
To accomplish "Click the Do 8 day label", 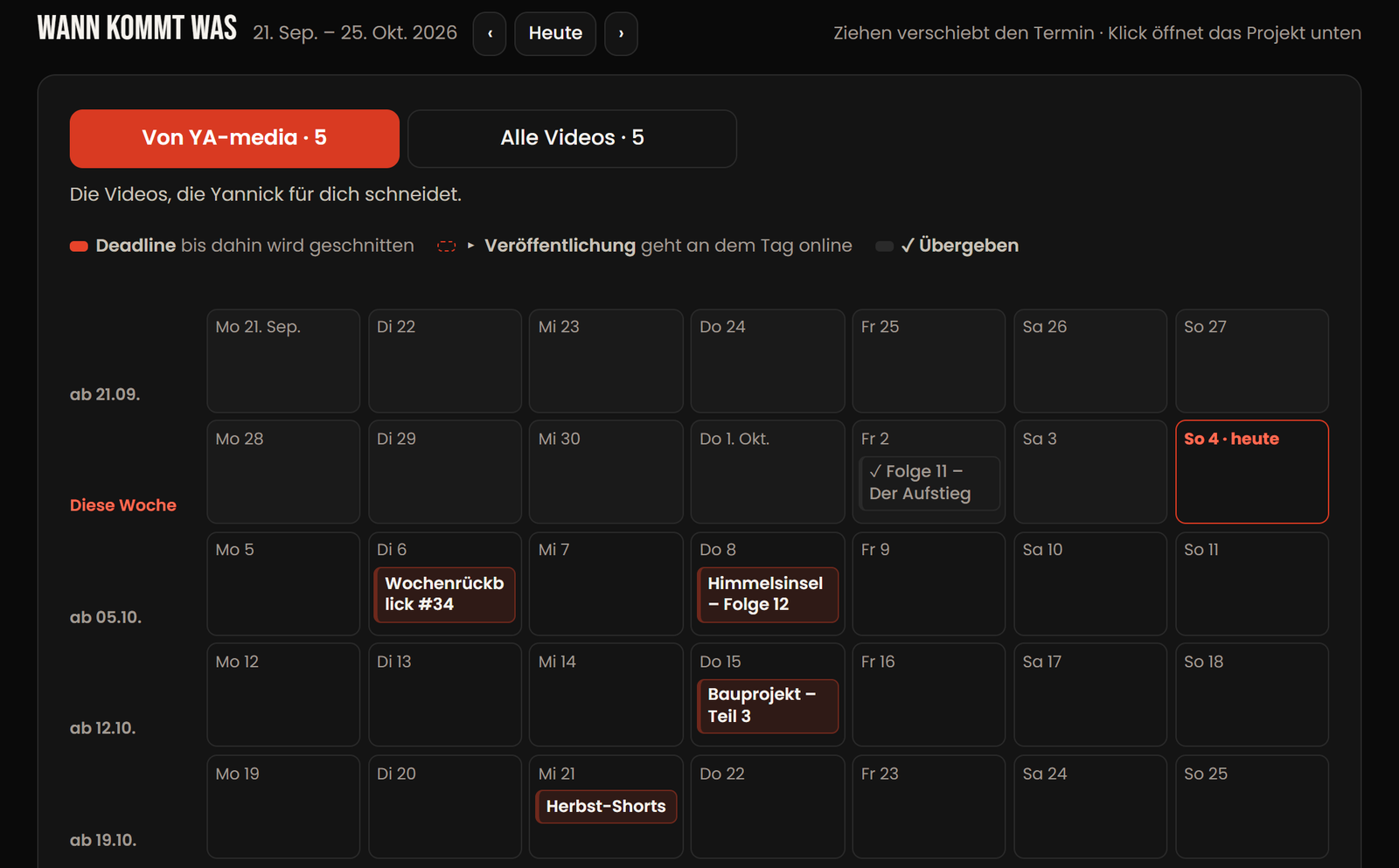I will point(718,550).
